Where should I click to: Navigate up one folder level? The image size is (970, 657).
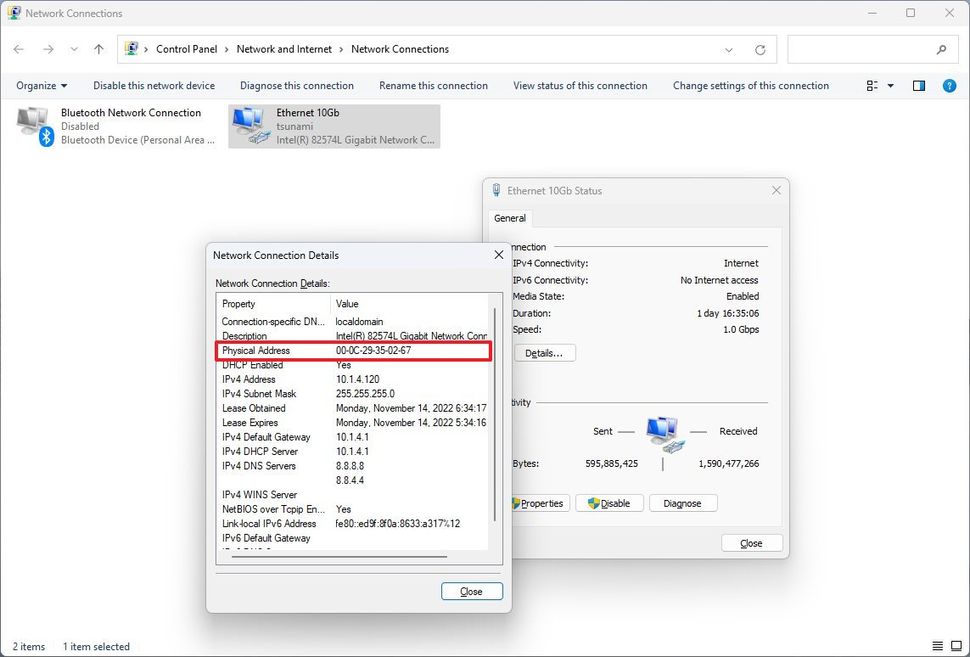(x=98, y=48)
